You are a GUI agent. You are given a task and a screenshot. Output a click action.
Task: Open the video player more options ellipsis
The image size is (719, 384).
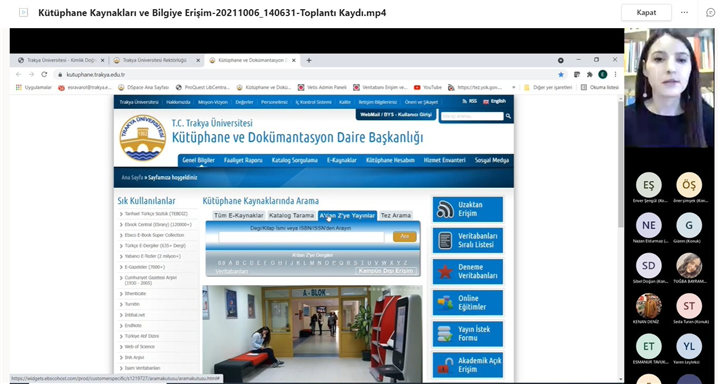point(685,12)
